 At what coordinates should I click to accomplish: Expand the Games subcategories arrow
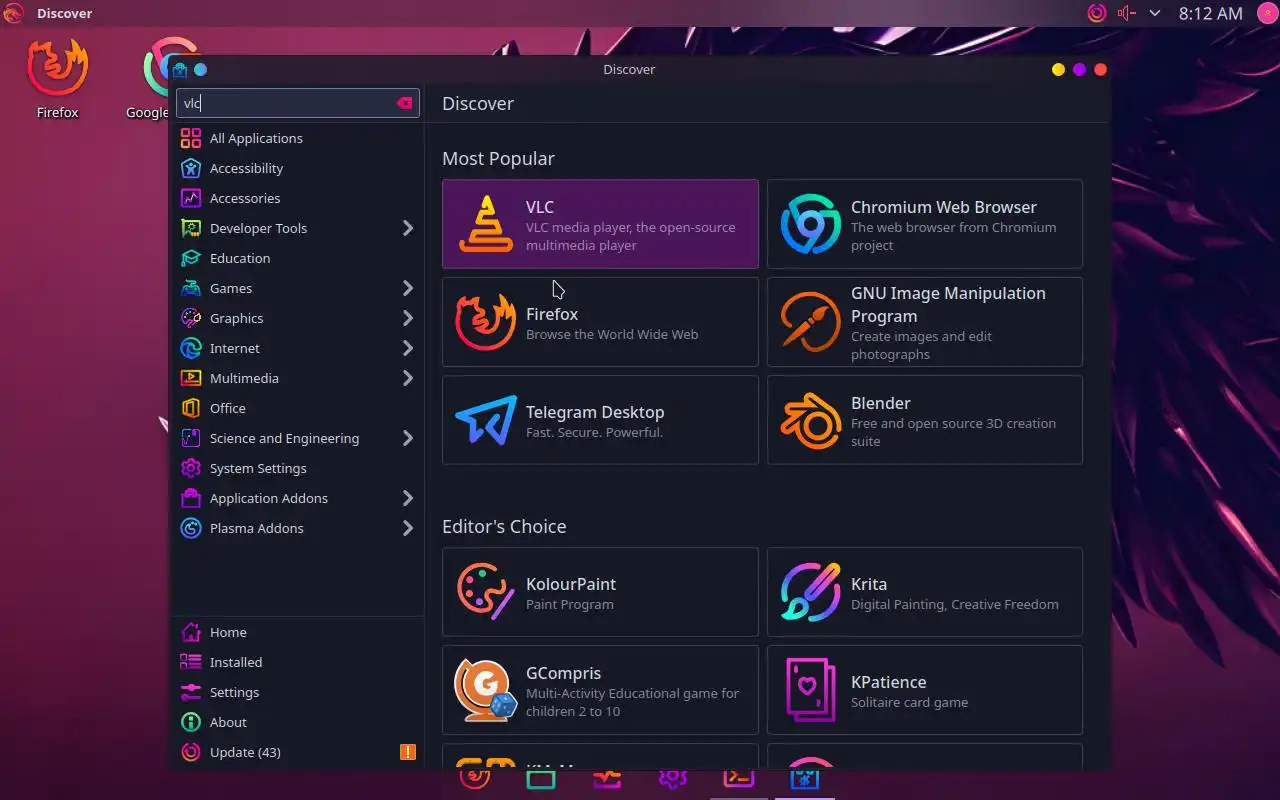407,288
